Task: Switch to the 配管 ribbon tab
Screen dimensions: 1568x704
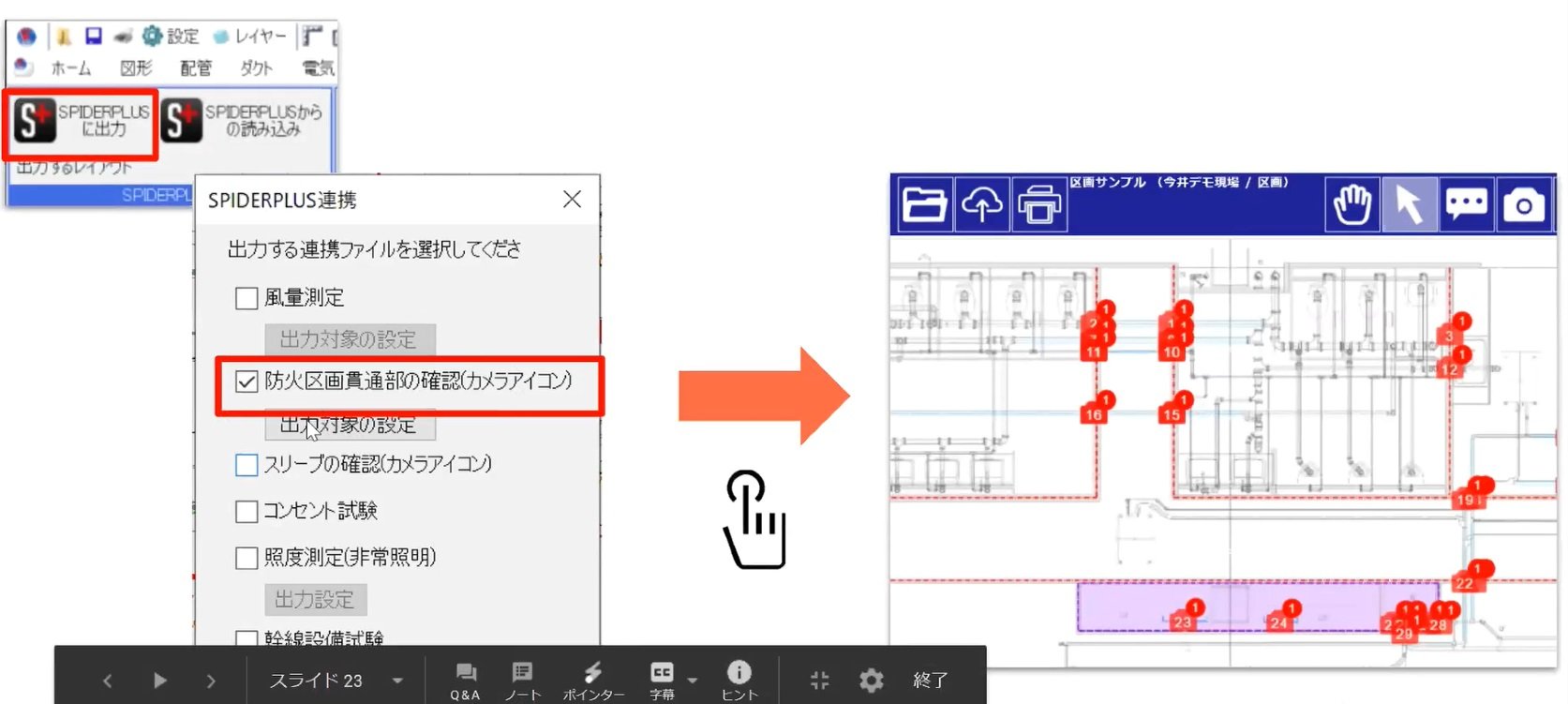Action: [x=196, y=68]
